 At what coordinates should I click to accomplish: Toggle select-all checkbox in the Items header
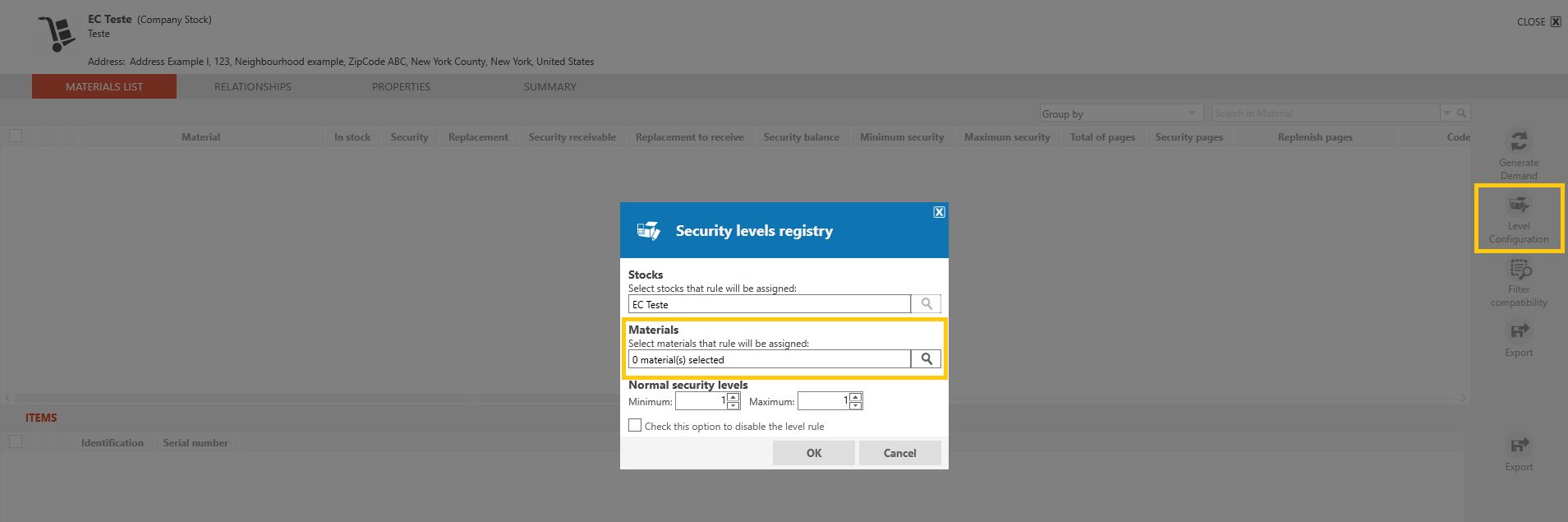tap(16, 442)
